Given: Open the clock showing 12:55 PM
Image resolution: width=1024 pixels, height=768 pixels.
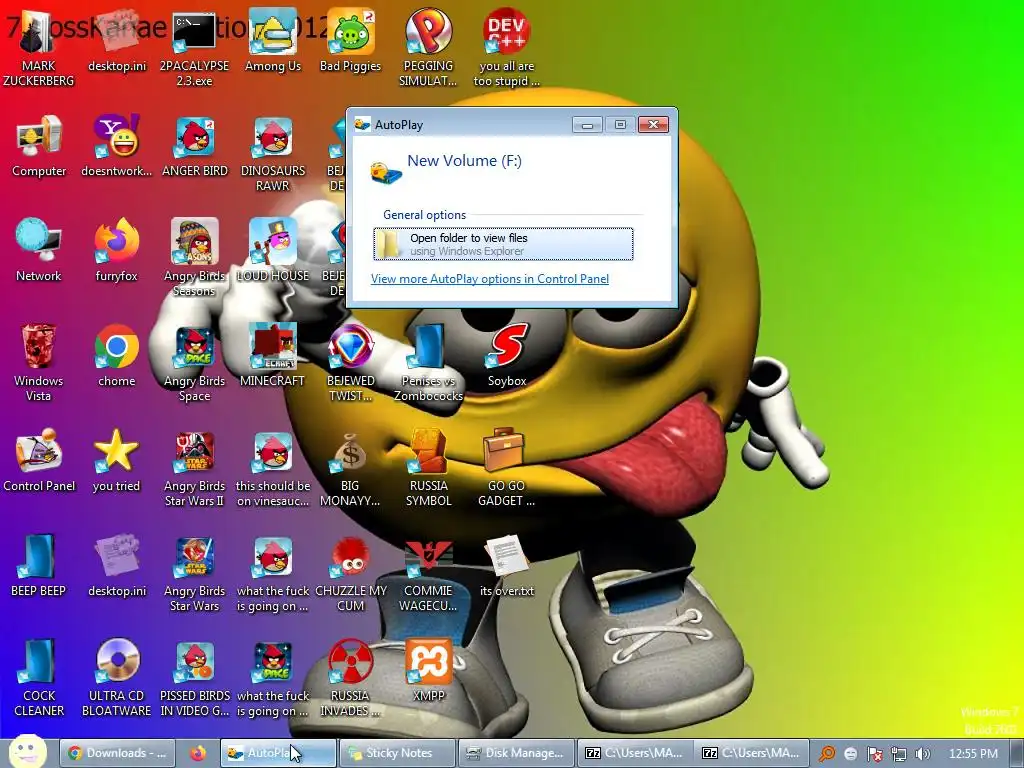Looking at the screenshot, I should tap(973, 754).
